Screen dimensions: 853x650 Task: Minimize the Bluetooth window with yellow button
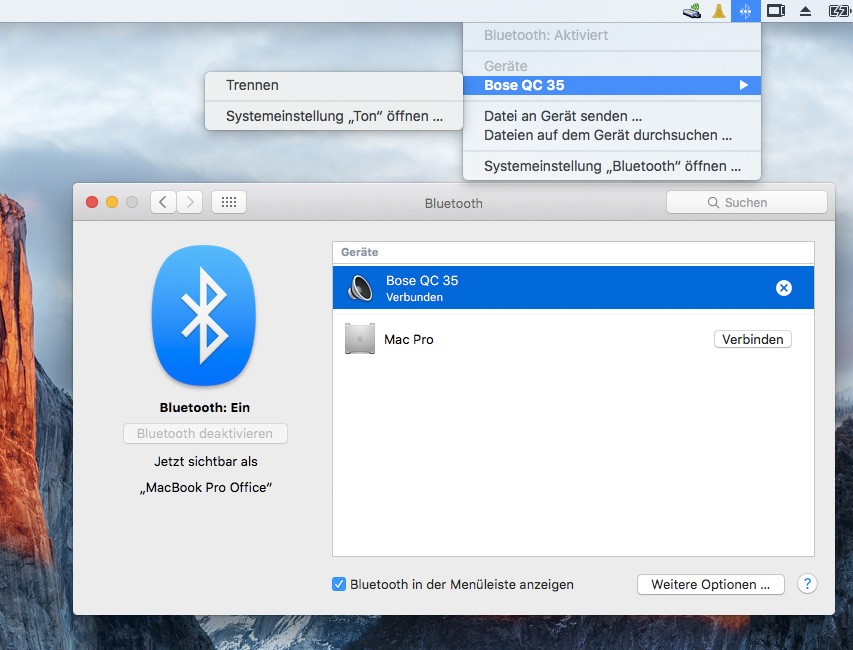(x=112, y=202)
